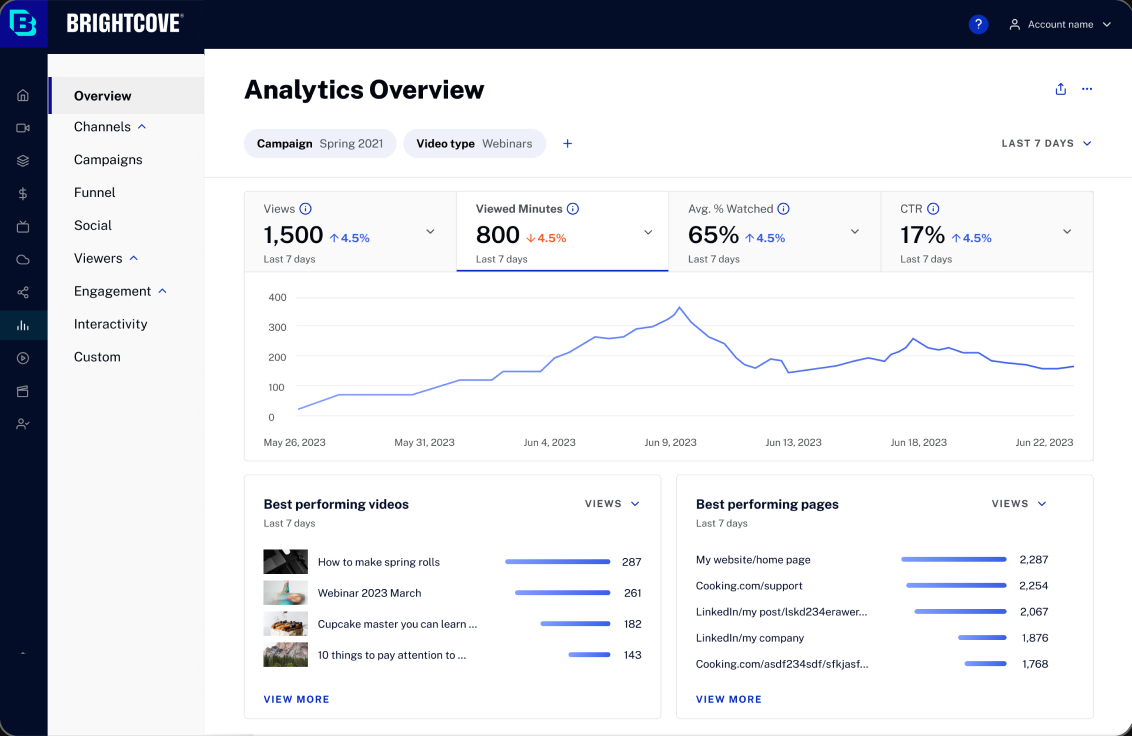Viewport: 1132px width, 736px height.
Task: Click the 'Cupcake master you can learn ...' title
Action: [397, 624]
